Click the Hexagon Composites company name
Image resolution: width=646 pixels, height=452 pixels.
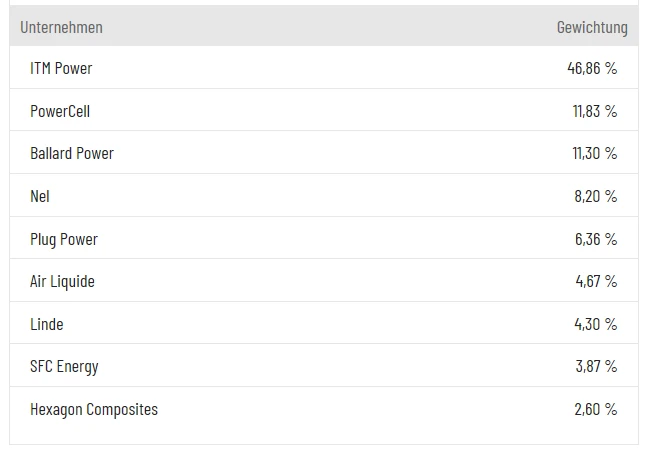(x=94, y=409)
